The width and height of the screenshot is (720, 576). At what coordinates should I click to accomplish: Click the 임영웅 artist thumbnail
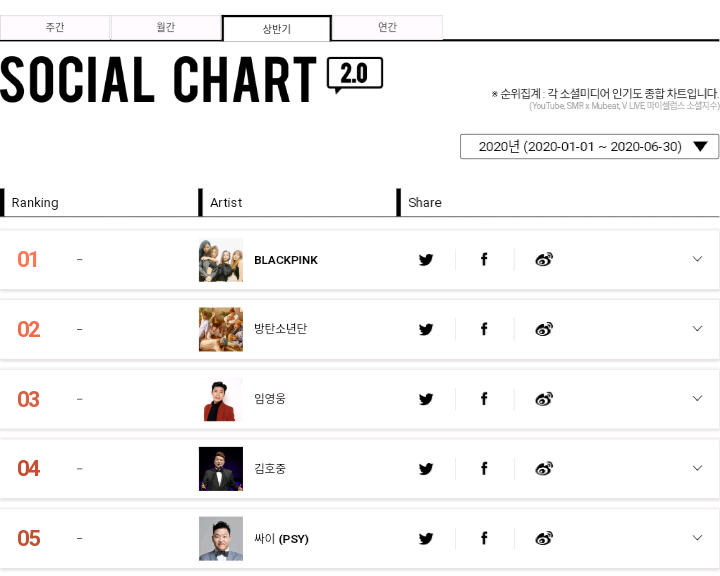[x=221, y=399]
